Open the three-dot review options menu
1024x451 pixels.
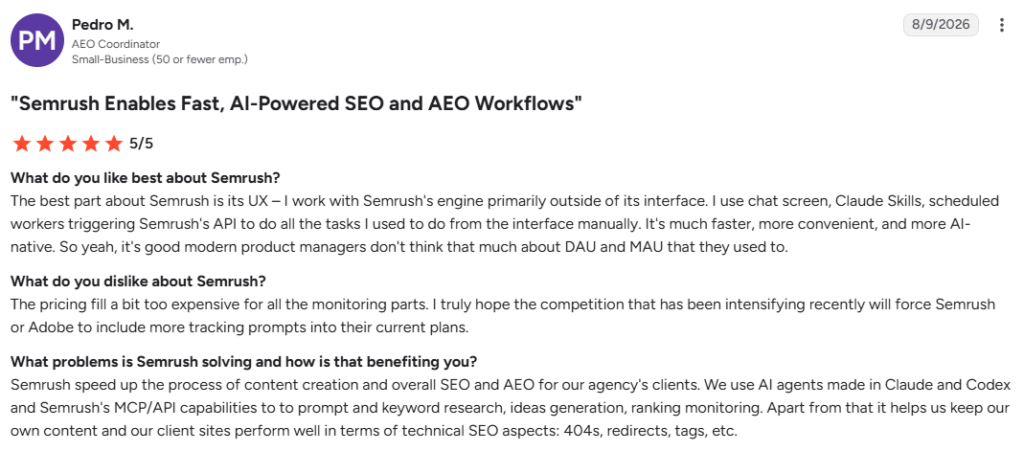click(x=1002, y=25)
